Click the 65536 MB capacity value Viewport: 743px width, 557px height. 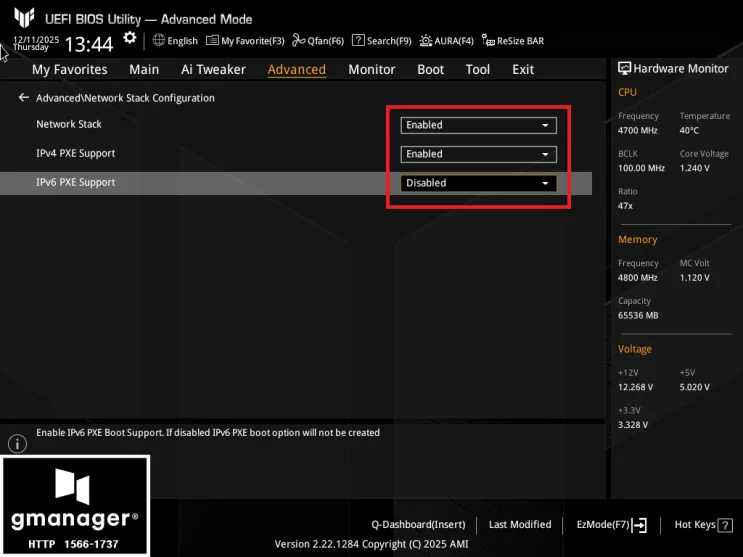click(638, 315)
